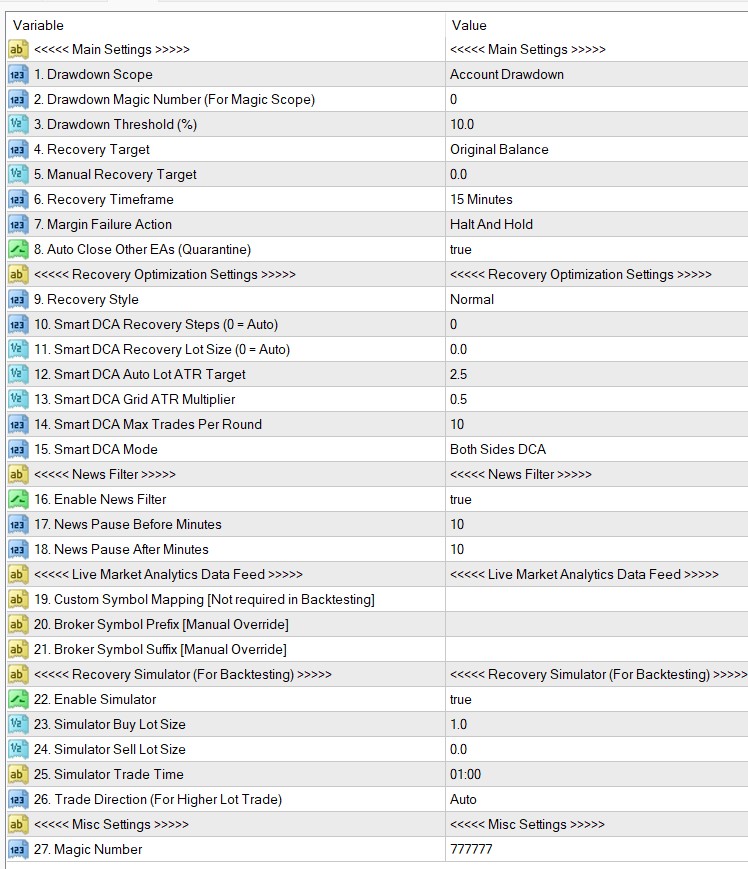Open the Trade Direction value Auto
This screenshot has height=869, width=748.
pyautogui.click(x=463, y=800)
